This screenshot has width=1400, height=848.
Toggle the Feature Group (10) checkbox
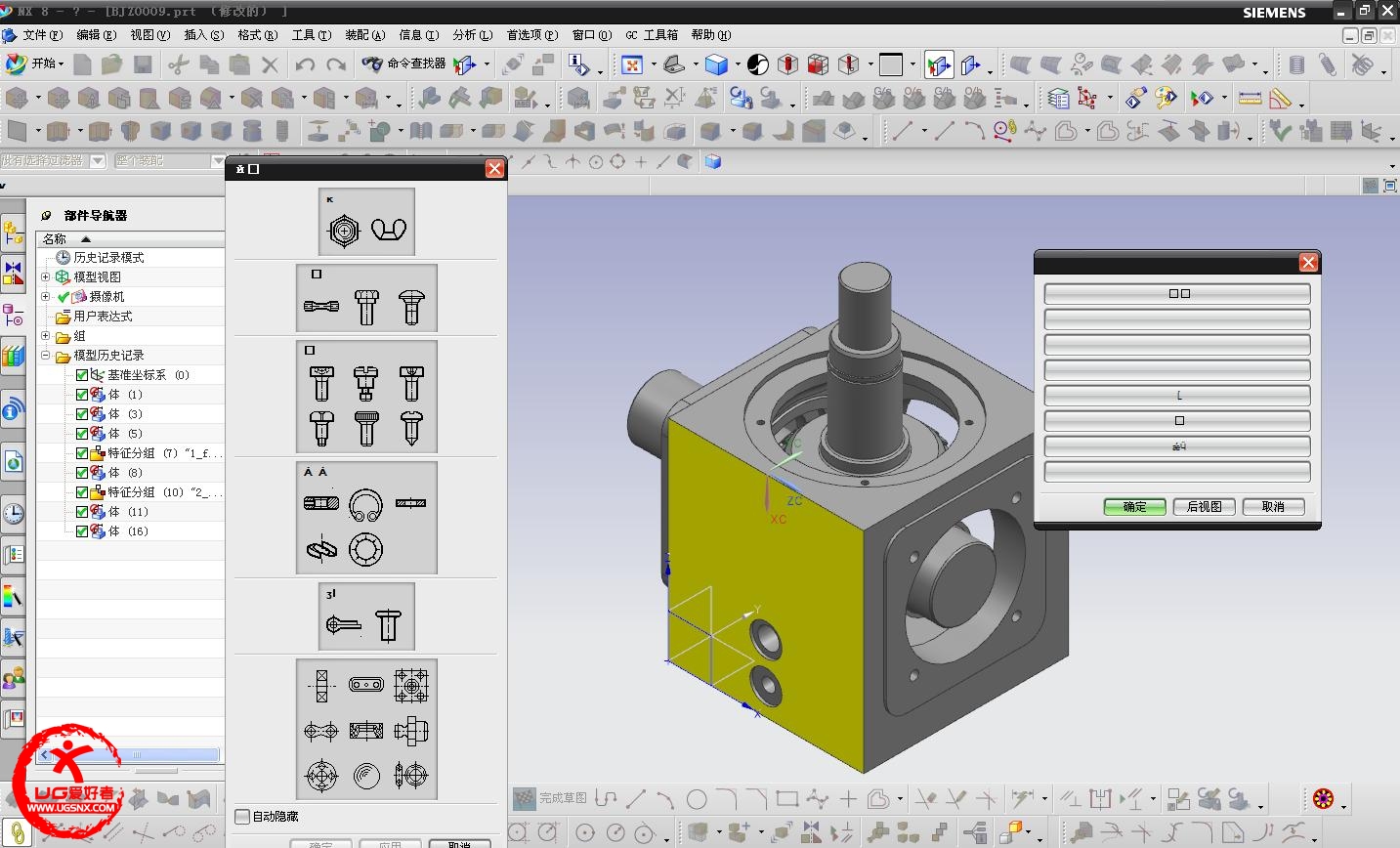82,492
